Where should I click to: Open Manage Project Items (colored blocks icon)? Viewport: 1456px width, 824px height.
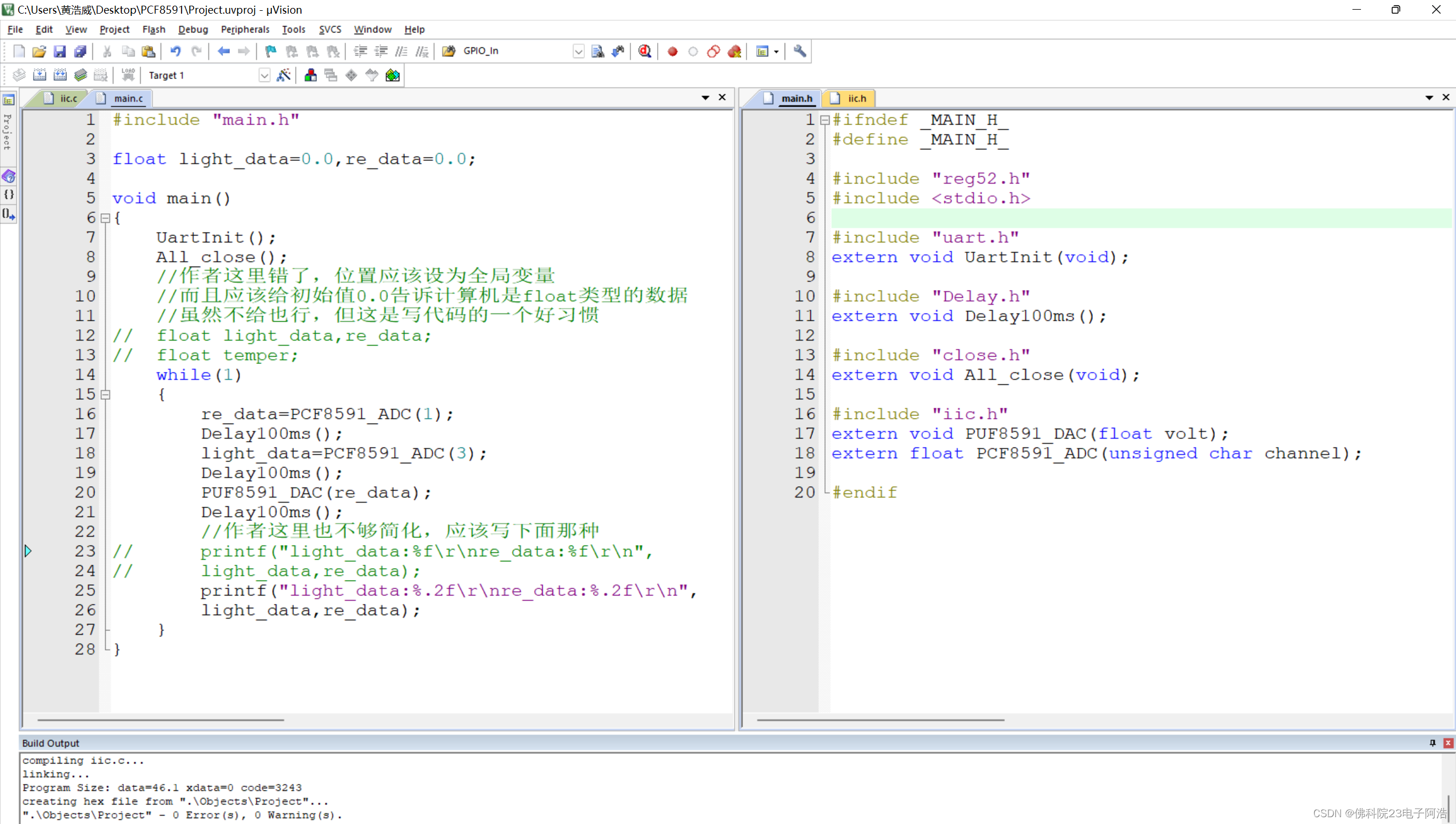[311, 75]
